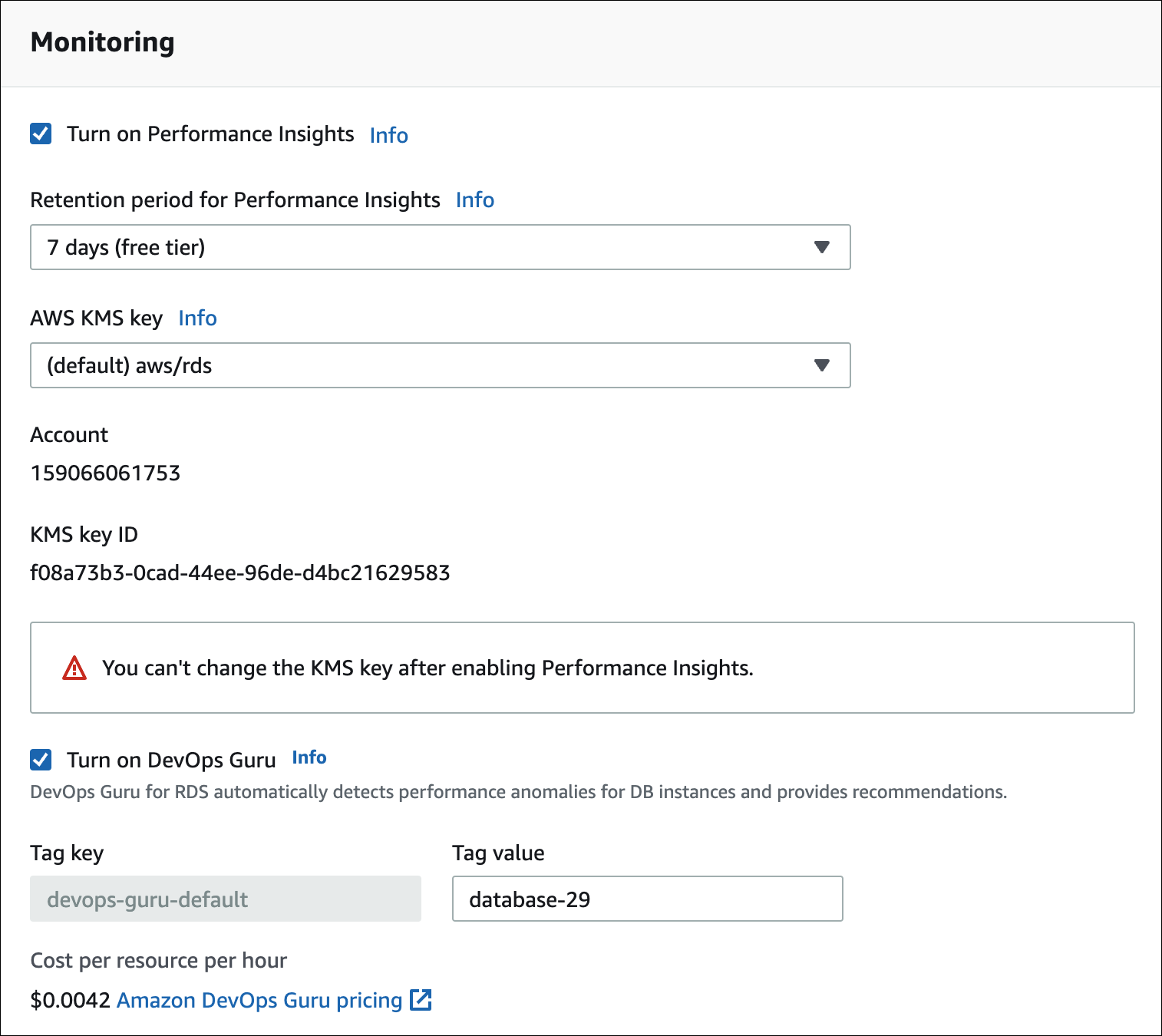Image resolution: width=1162 pixels, height=1036 pixels.
Task: Open Amazon DevOps Guru pricing external link icon
Action: [421, 1000]
